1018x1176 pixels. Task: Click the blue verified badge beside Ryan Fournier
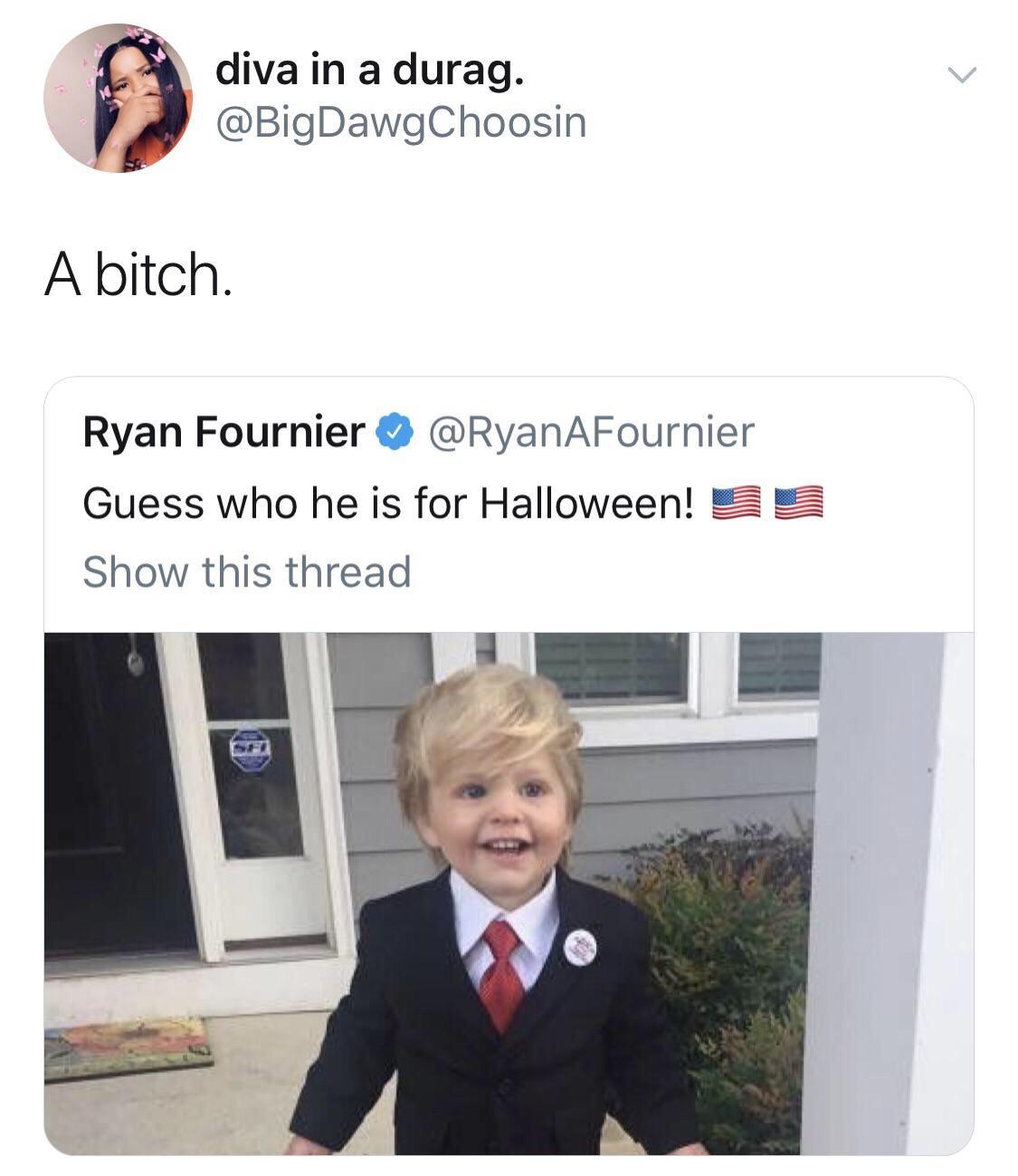394,433
